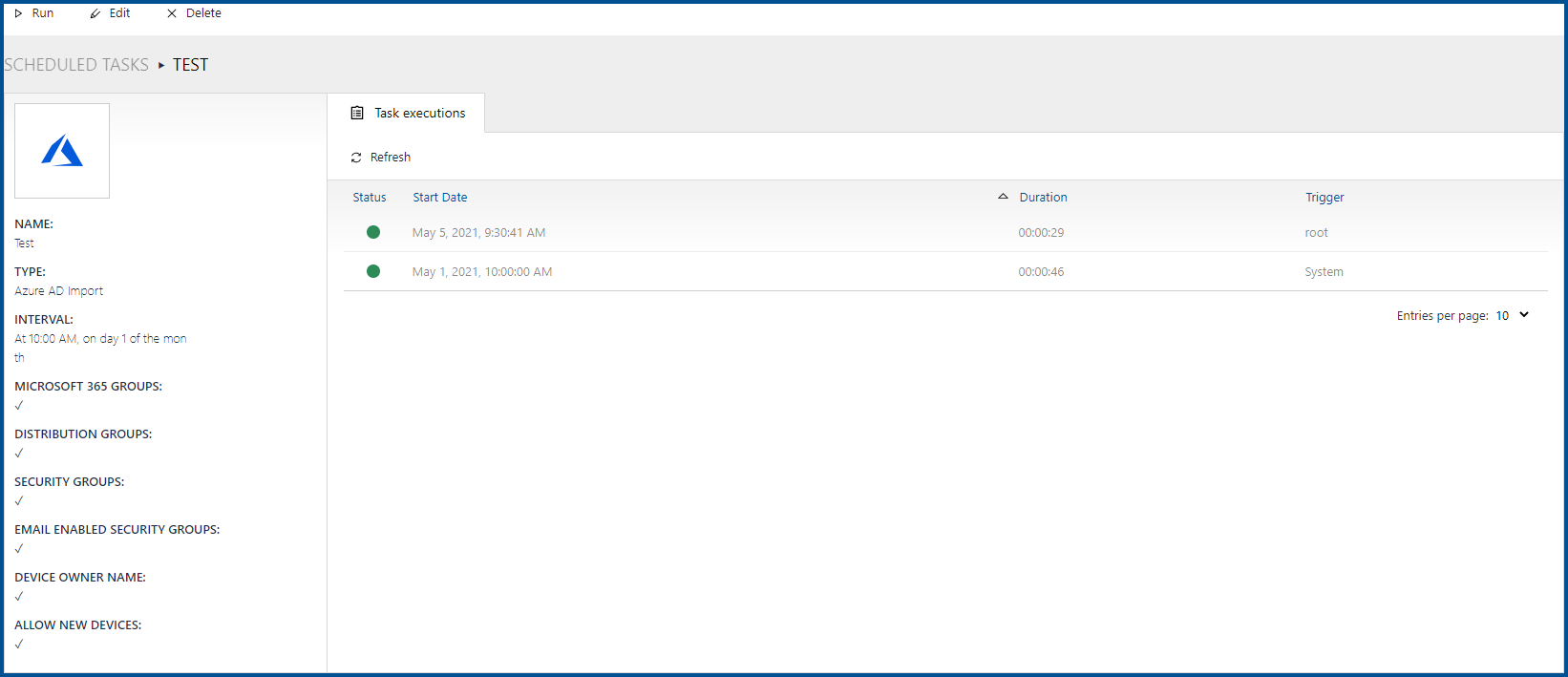Select May 1, 2021, 10:00:00 AM entry
The image size is (1568, 677).
[482, 272]
